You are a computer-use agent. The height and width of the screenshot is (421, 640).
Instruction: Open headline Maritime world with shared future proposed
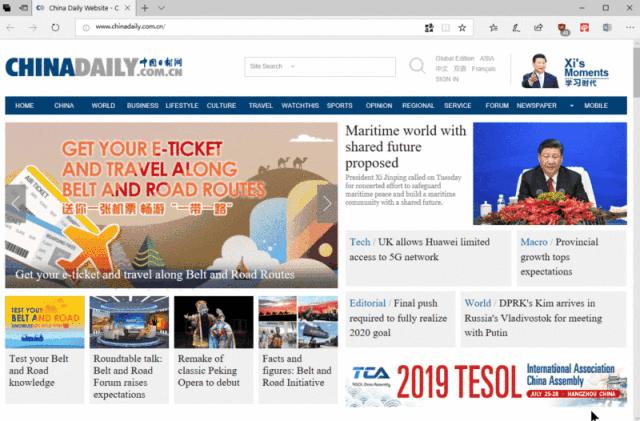click(405, 147)
